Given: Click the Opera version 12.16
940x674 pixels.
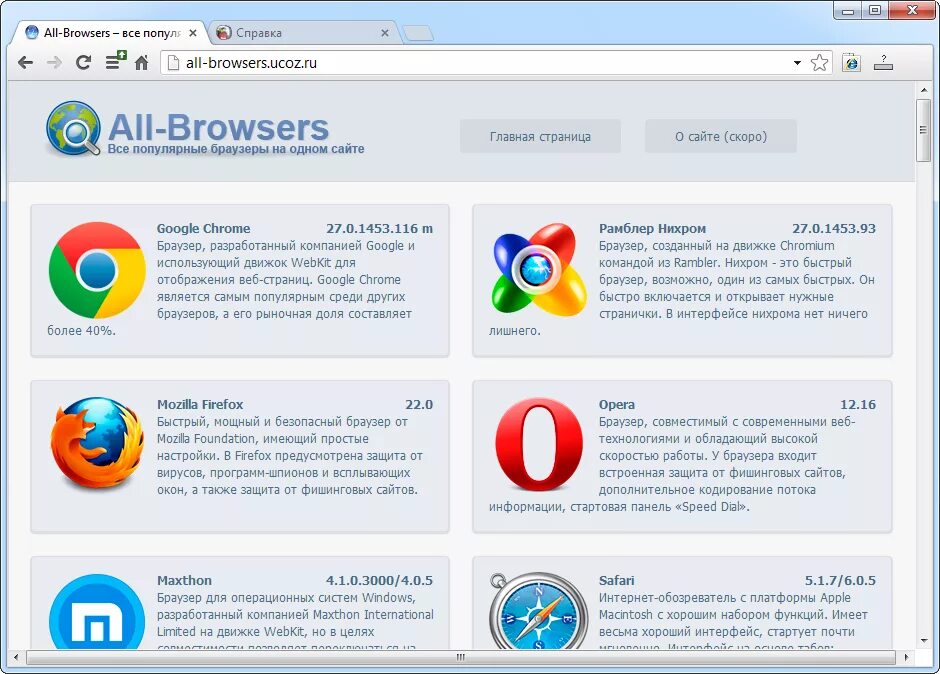Looking at the screenshot, I should (x=858, y=405).
